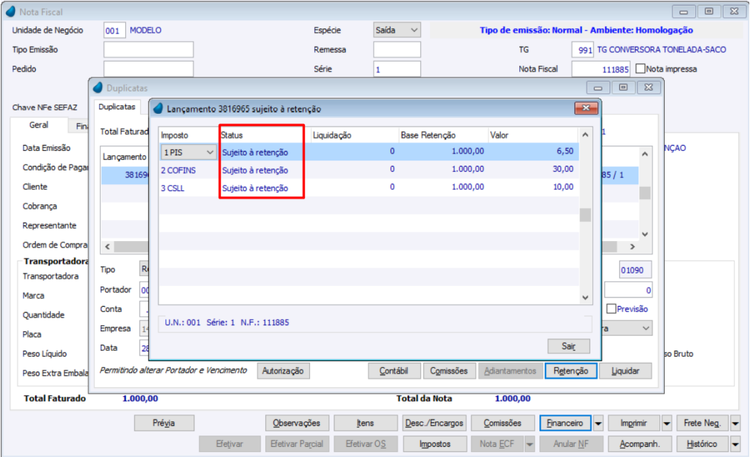
Task: Click the retention grid scroll-down arrow
Action: (585, 297)
